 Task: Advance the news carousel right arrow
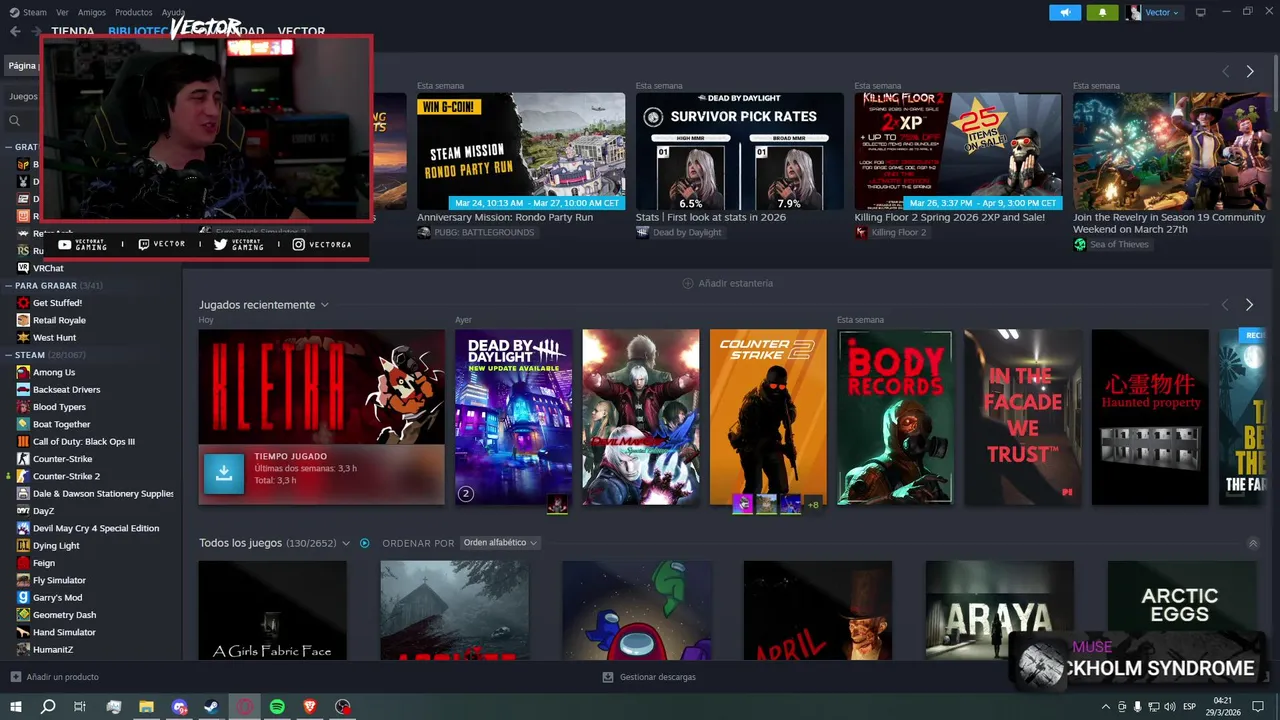pos(1249,72)
